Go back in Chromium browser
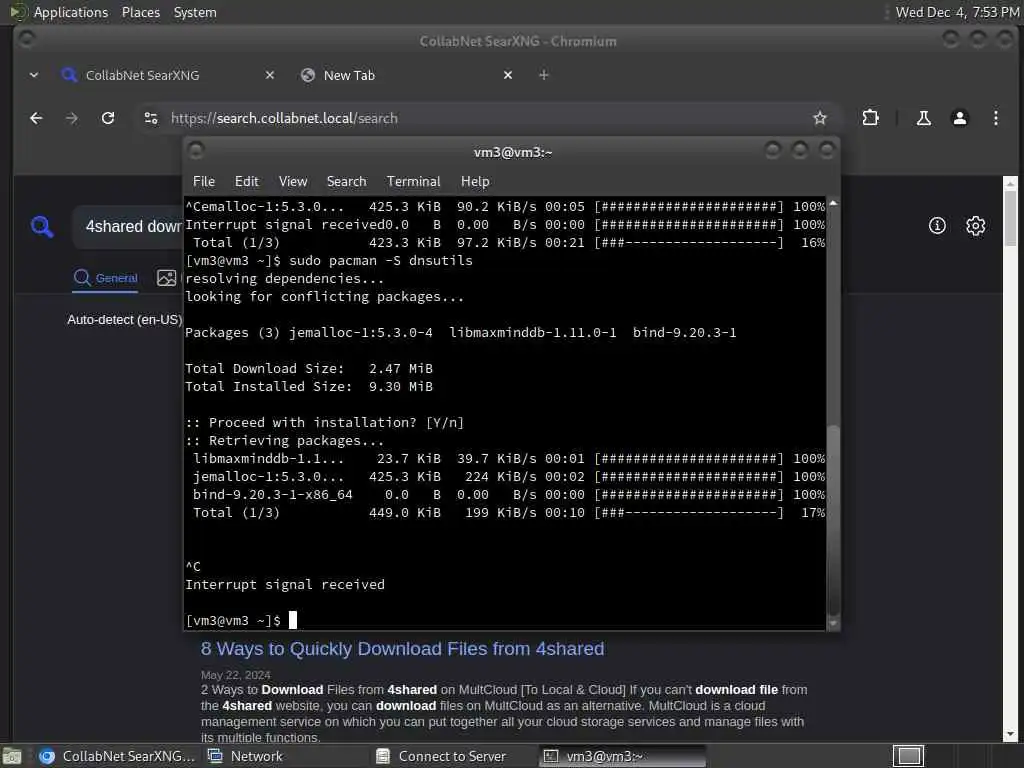The height and width of the screenshot is (768, 1024). point(37,118)
